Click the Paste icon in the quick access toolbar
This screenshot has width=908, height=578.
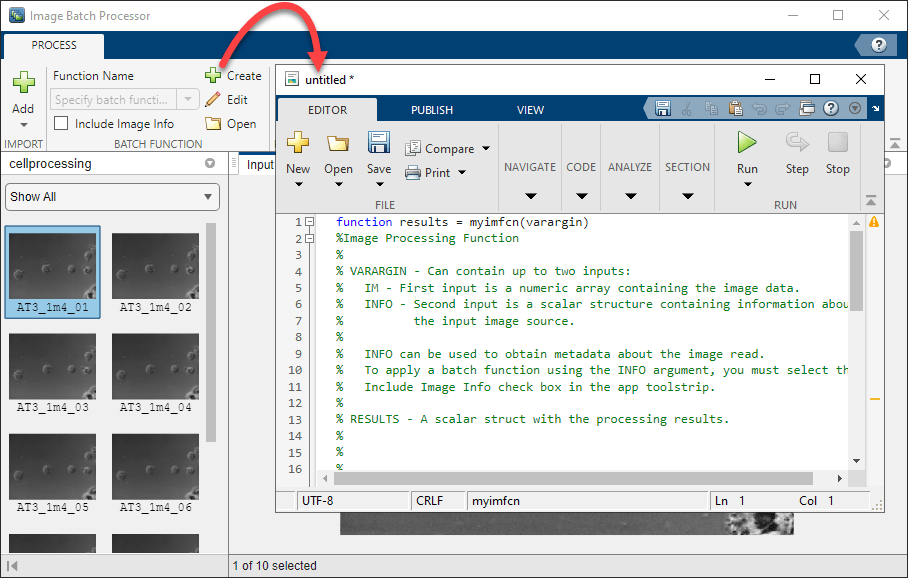point(735,110)
